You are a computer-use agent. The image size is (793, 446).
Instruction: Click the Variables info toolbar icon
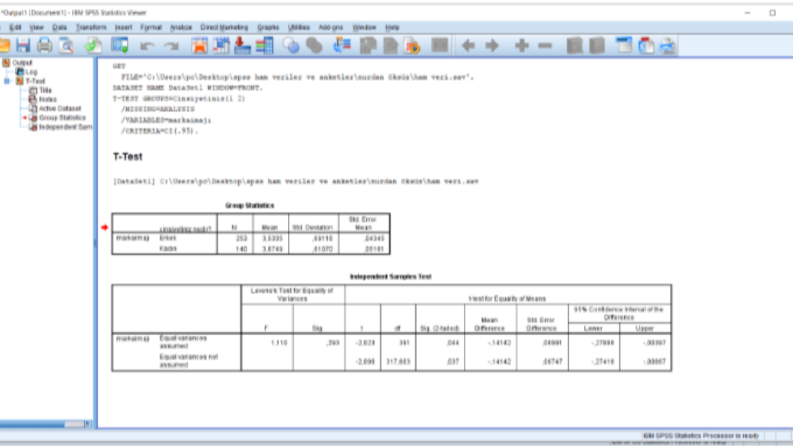click(265, 46)
